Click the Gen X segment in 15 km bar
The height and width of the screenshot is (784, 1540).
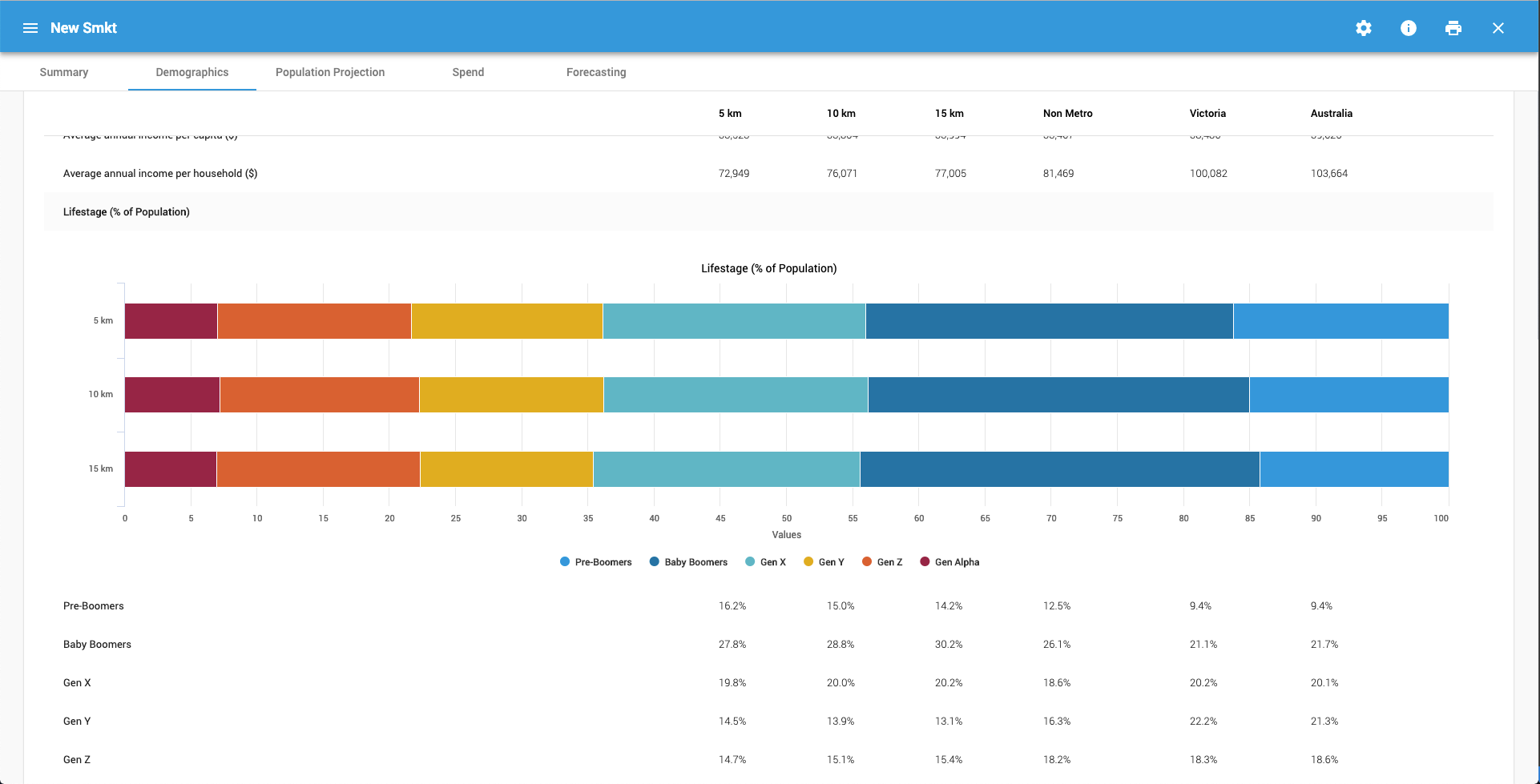coord(726,469)
